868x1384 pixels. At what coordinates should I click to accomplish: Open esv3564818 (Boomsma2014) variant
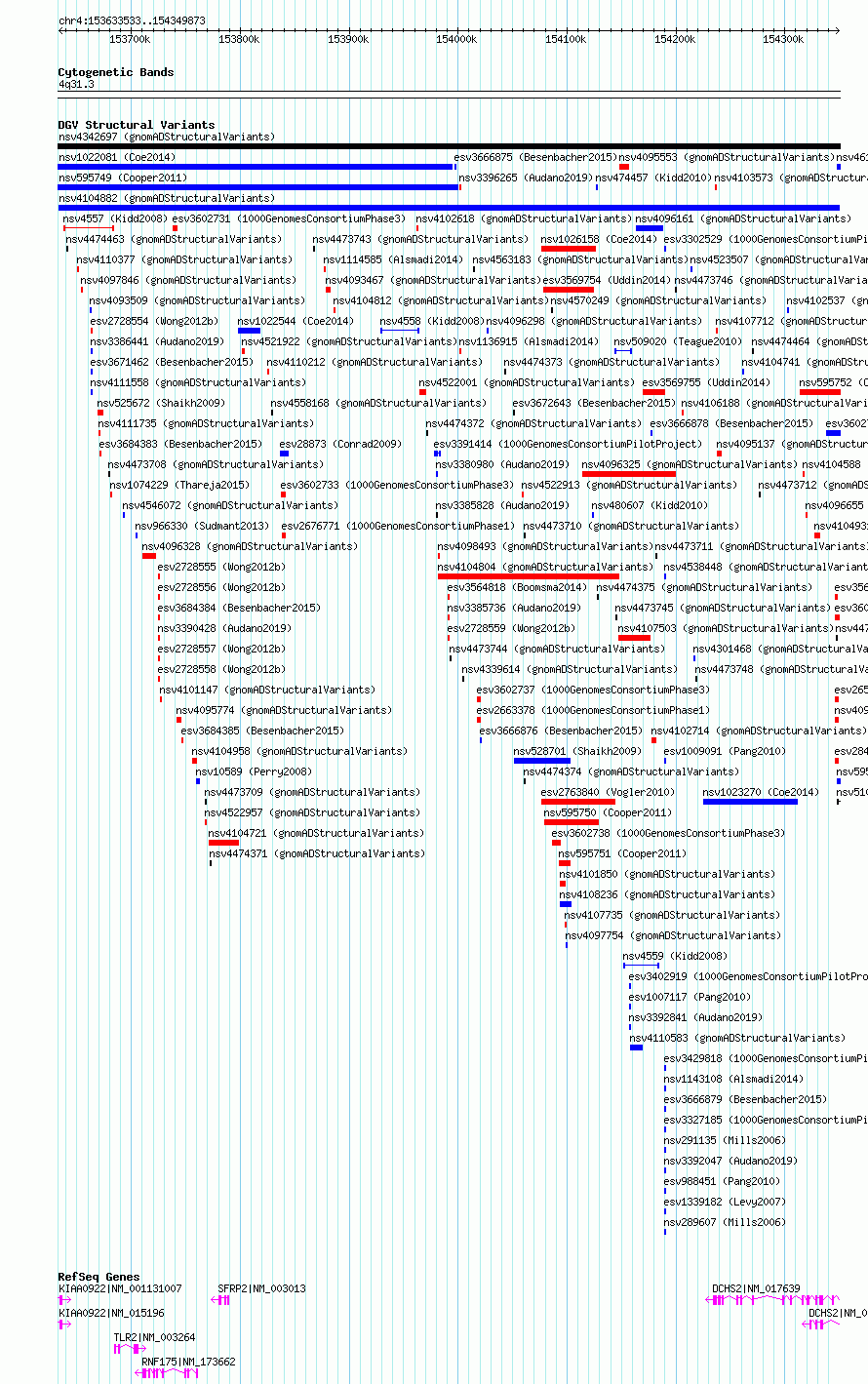click(519, 587)
